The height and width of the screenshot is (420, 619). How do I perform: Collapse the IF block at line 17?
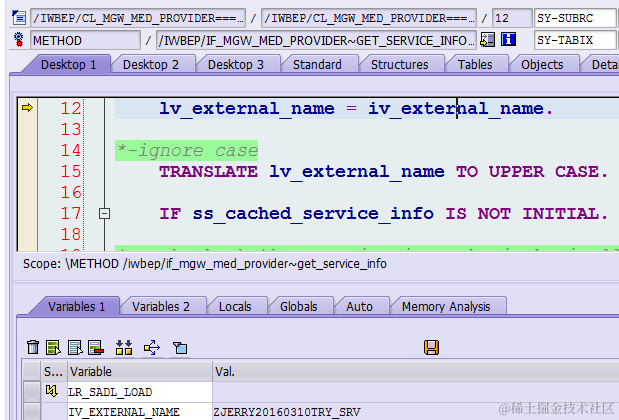104,214
